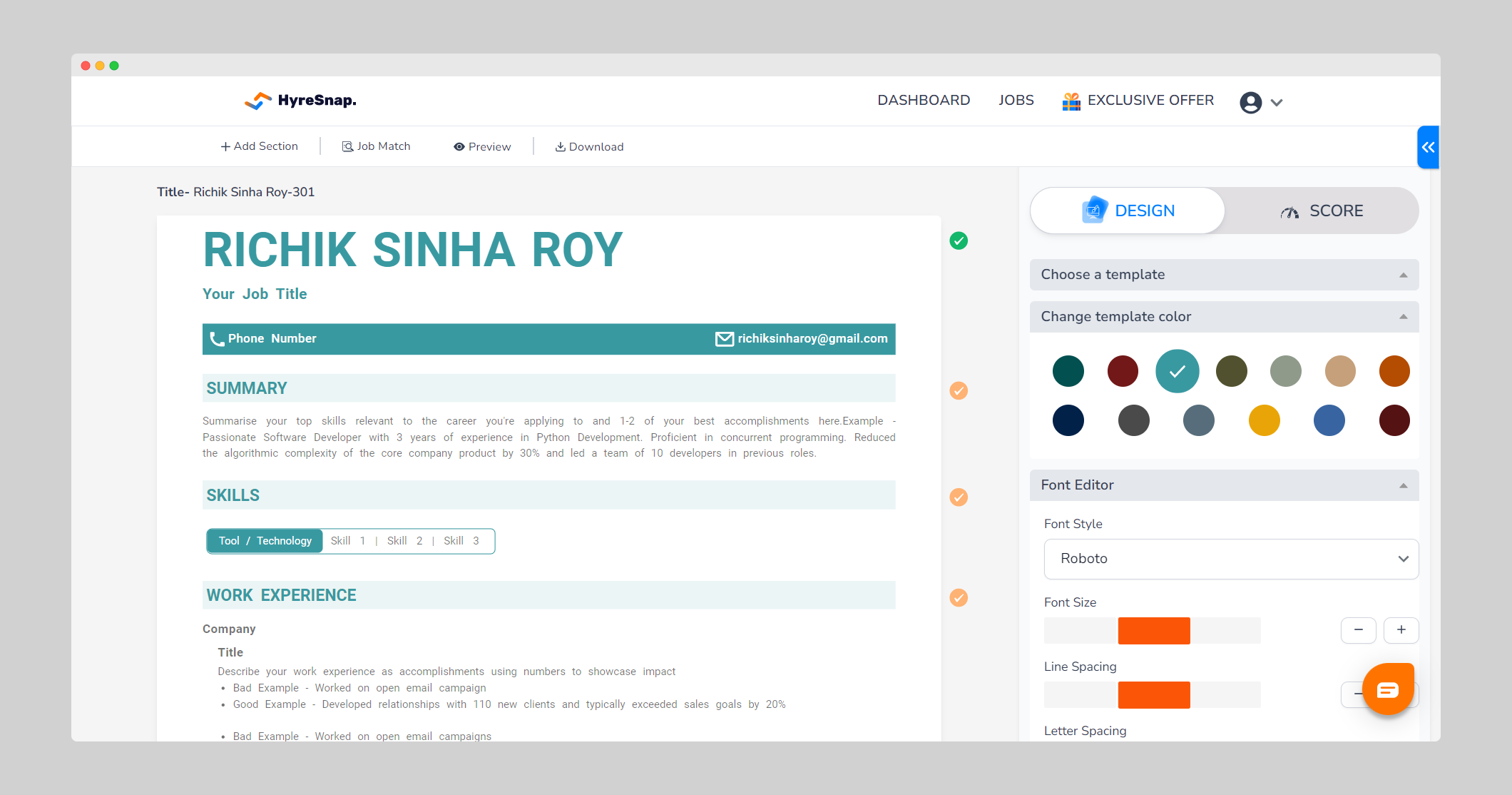Click the orange check icon beside SUMMARY

tap(959, 391)
